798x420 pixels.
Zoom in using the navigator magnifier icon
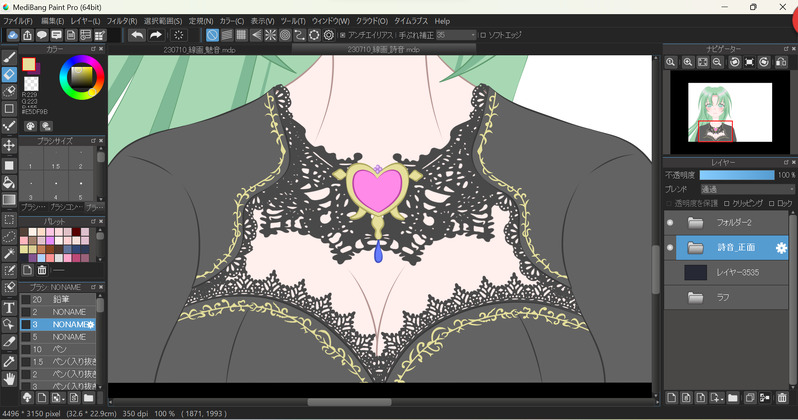pyautogui.click(x=687, y=63)
